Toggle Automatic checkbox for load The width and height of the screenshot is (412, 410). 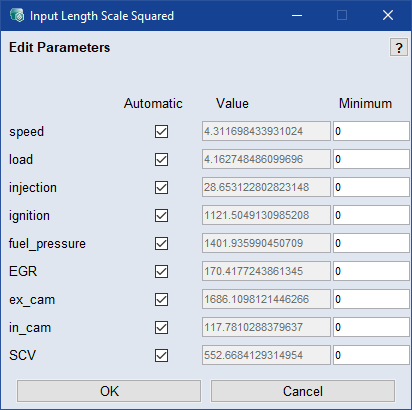pyautogui.click(x=161, y=159)
